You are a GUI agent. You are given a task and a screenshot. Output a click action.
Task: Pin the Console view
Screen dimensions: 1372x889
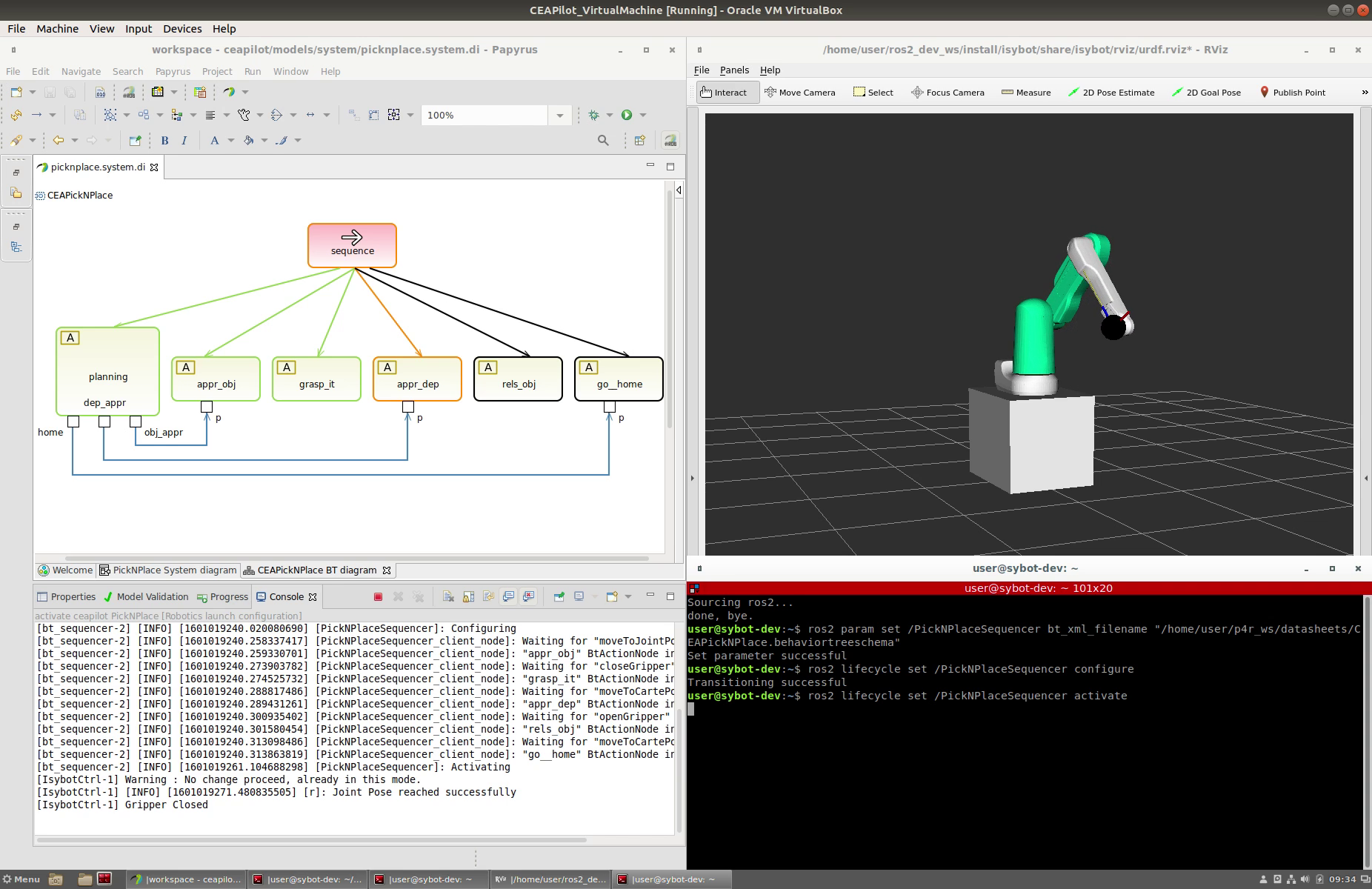coord(559,596)
